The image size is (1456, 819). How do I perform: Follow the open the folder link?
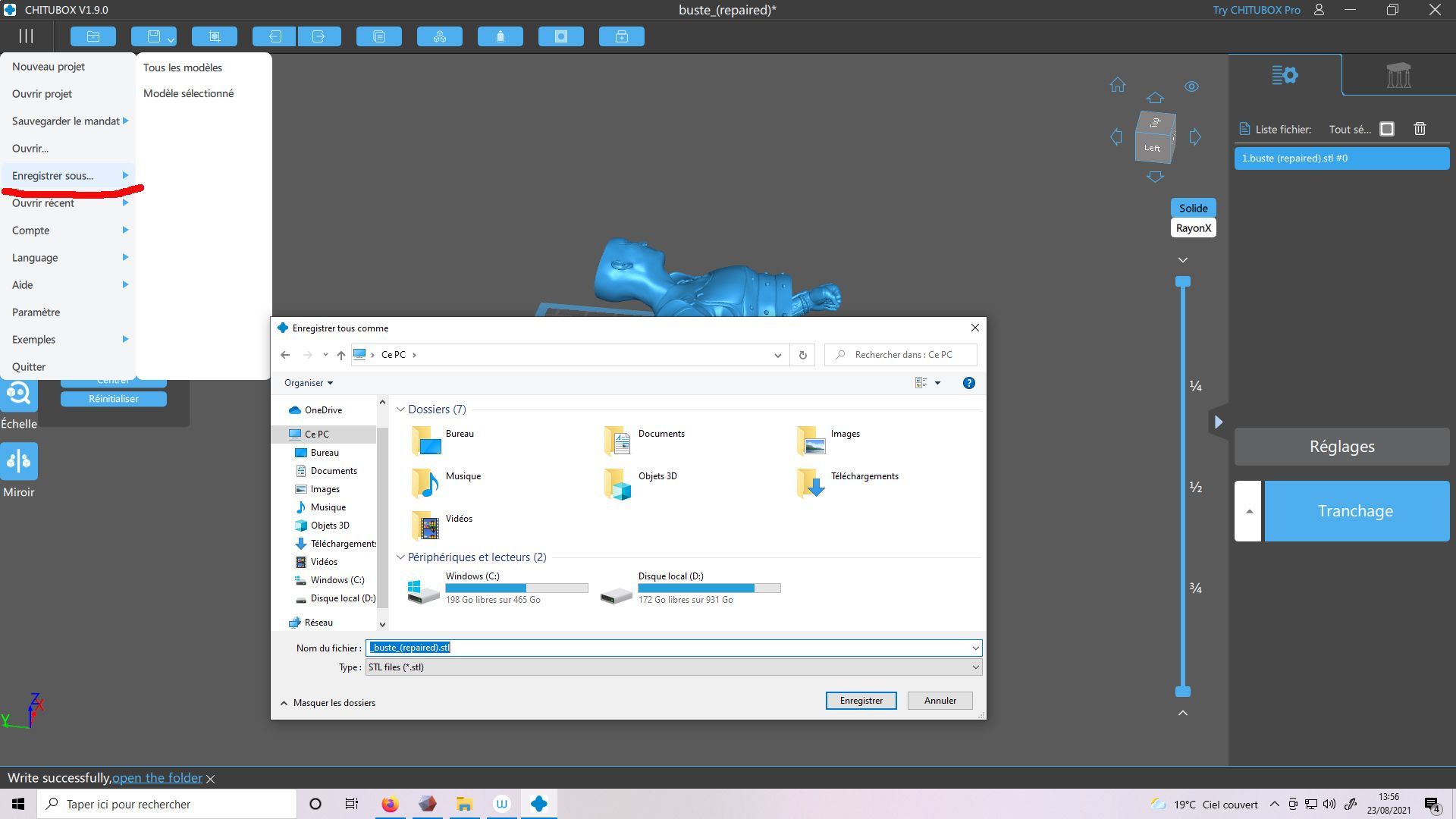point(157,778)
